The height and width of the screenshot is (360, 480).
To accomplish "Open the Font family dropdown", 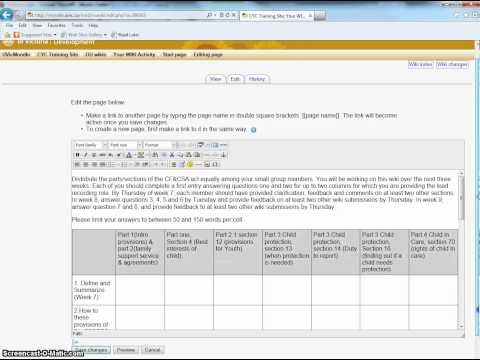I will [91, 145].
